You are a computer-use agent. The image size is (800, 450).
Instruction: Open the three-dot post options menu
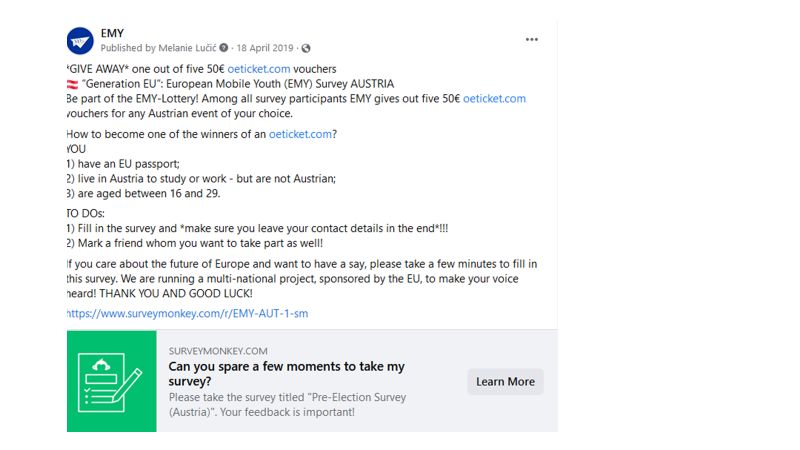(532, 39)
